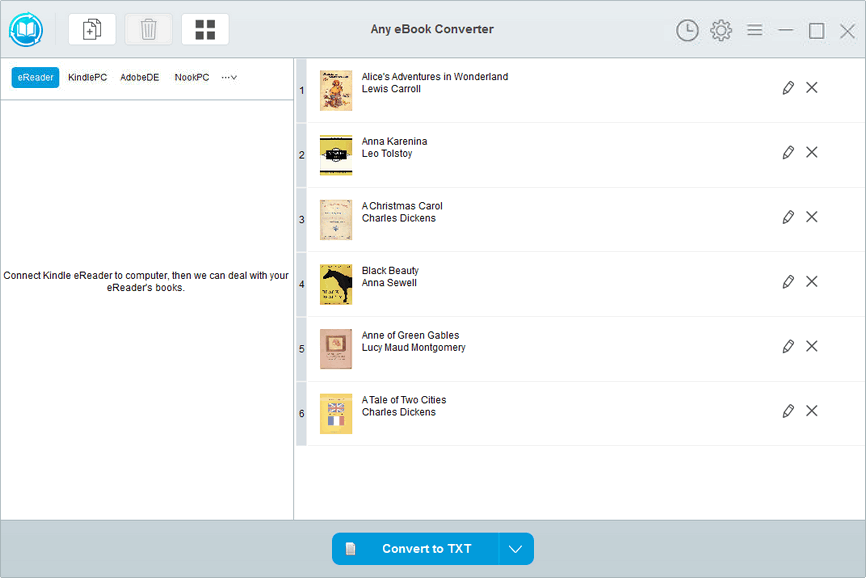The image size is (866, 578).
Task: Click the Add eBook files icon
Action: (92, 29)
